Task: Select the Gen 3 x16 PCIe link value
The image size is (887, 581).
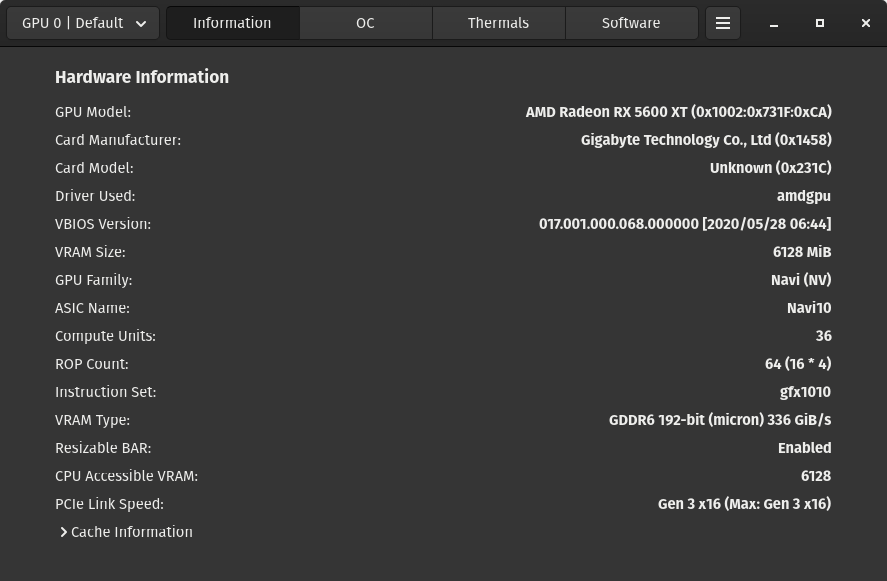Action: pyautogui.click(x=744, y=504)
